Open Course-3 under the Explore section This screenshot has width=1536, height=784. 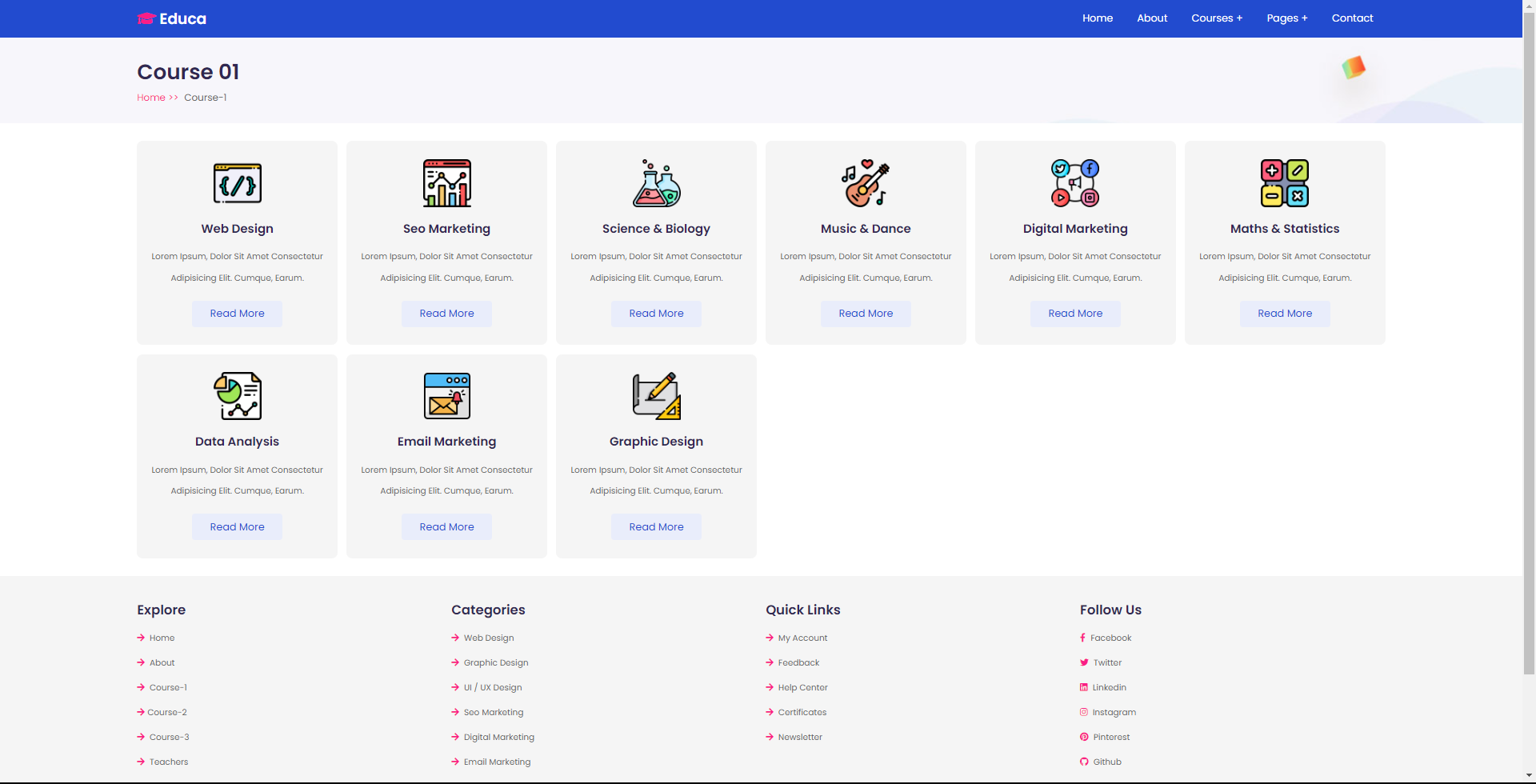point(169,737)
